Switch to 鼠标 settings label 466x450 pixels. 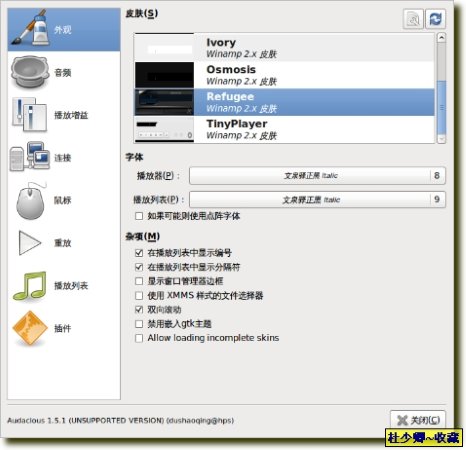tap(63, 200)
